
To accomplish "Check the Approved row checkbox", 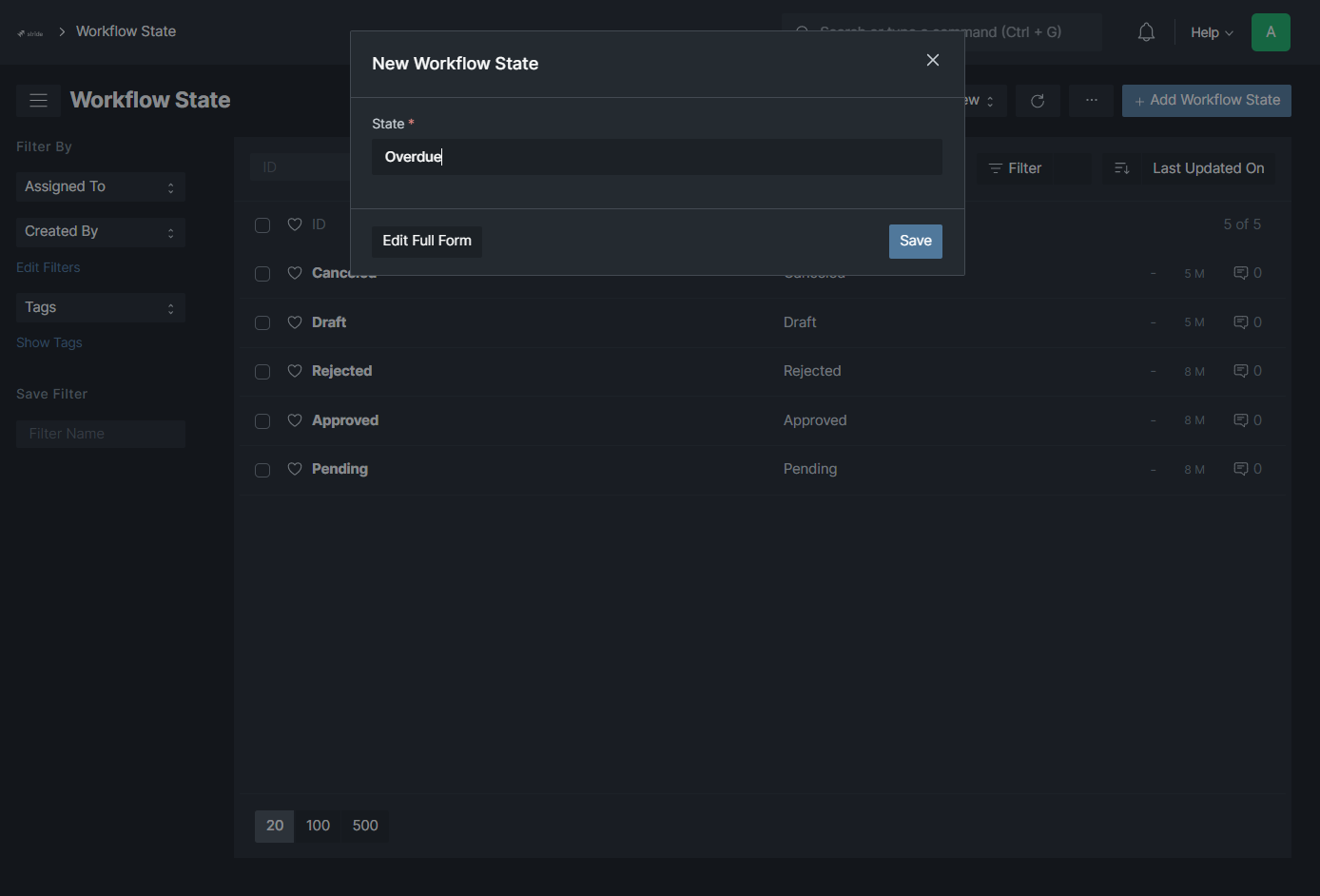I will [262, 421].
